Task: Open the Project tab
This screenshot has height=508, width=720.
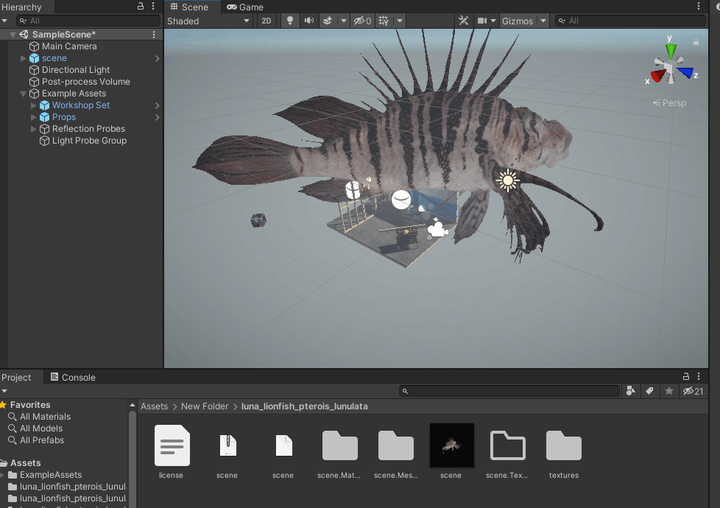Action: click(x=17, y=378)
